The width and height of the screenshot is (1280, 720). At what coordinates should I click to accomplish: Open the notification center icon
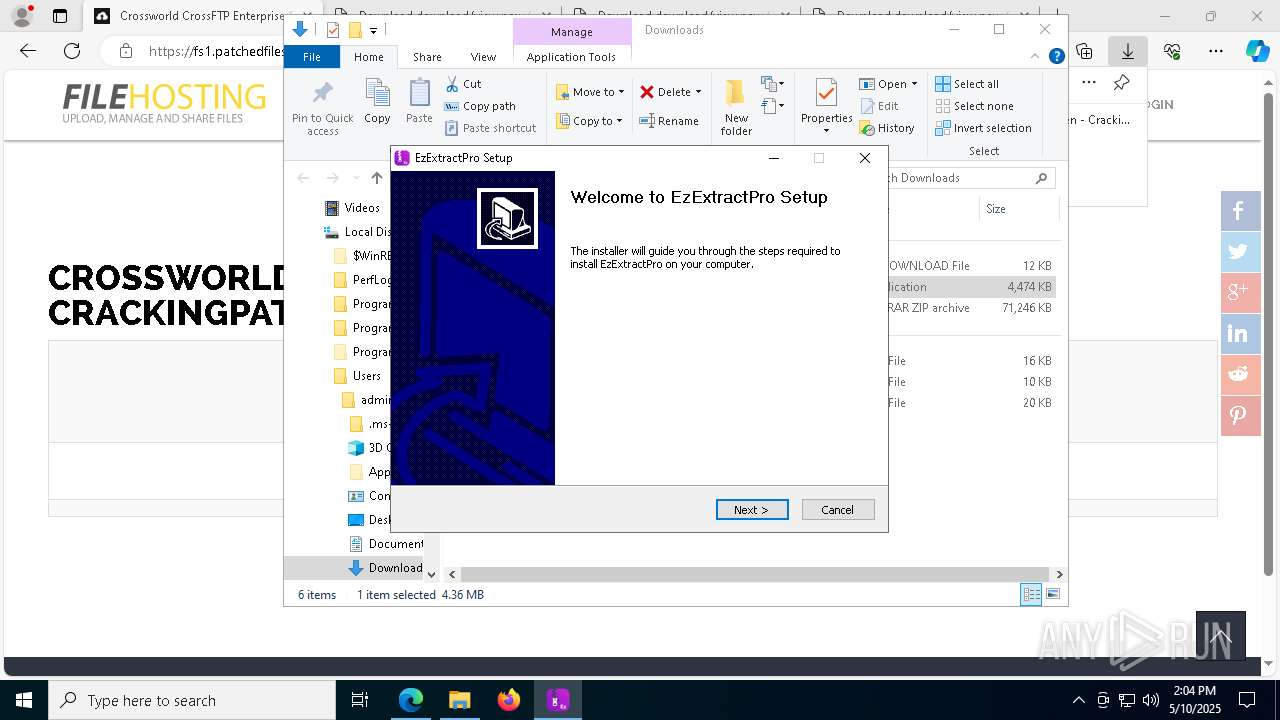pos(1247,700)
